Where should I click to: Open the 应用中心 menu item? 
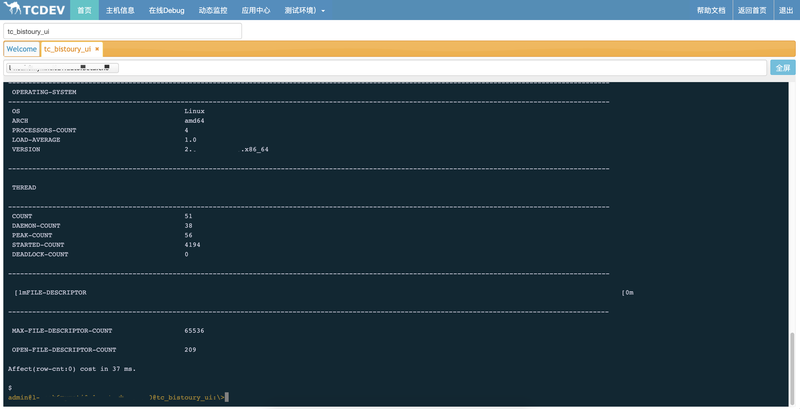coord(256,10)
